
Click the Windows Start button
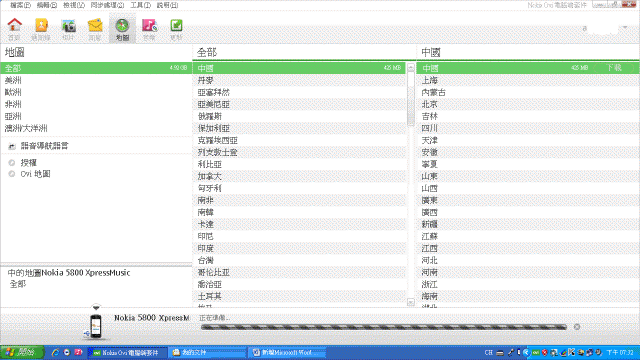22,352
